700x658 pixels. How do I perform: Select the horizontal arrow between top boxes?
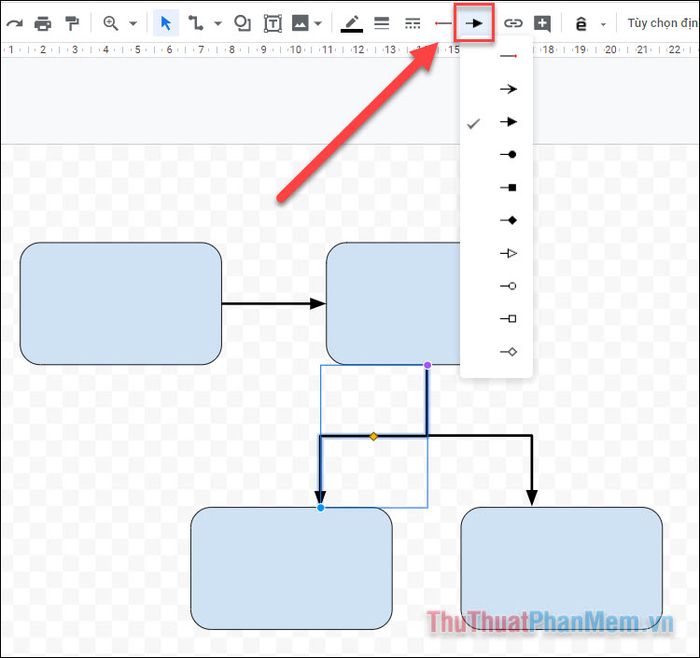[x=274, y=304]
